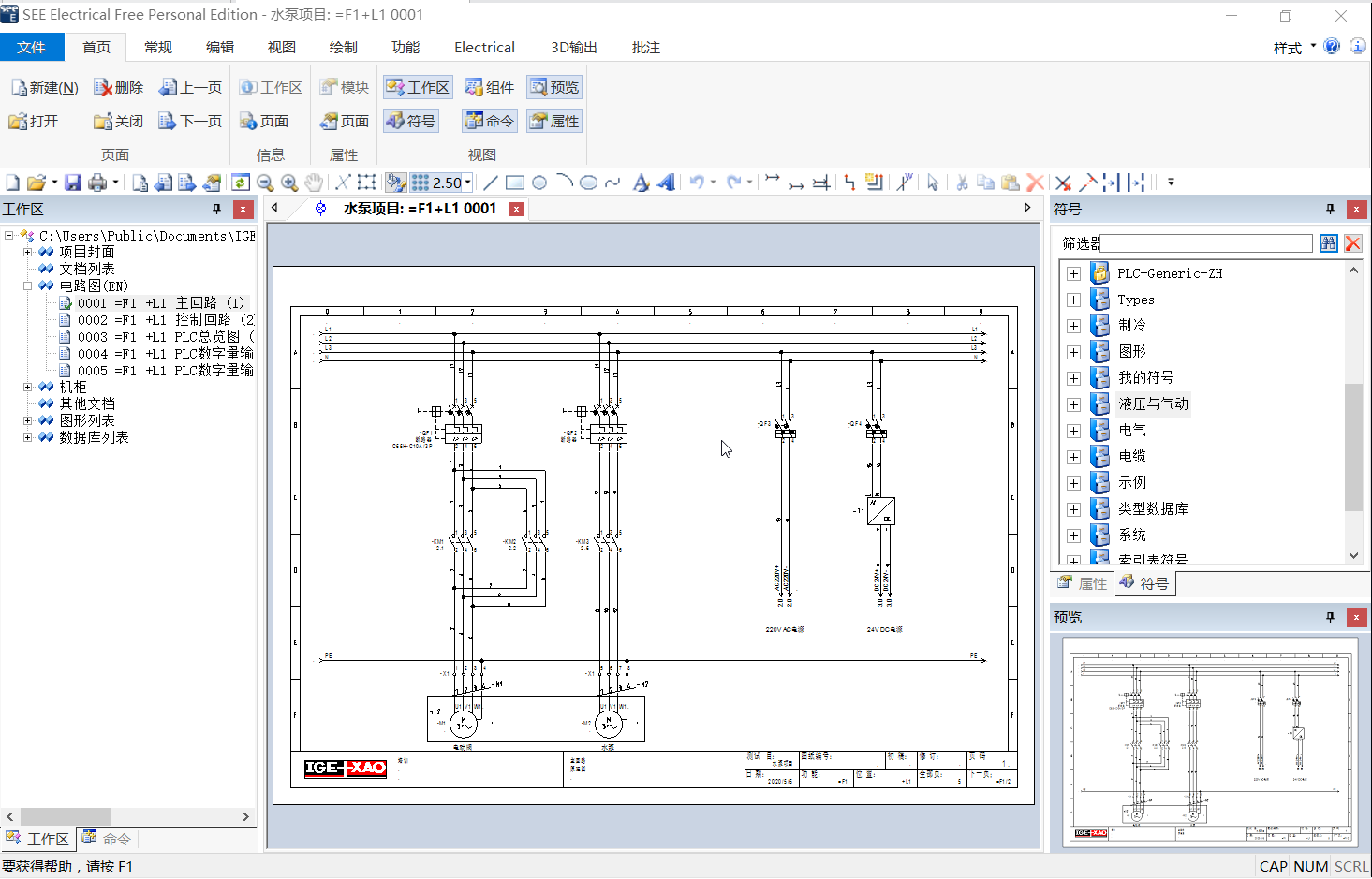Select the line drawing tool
The width and height of the screenshot is (1372, 879).
click(x=490, y=183)
